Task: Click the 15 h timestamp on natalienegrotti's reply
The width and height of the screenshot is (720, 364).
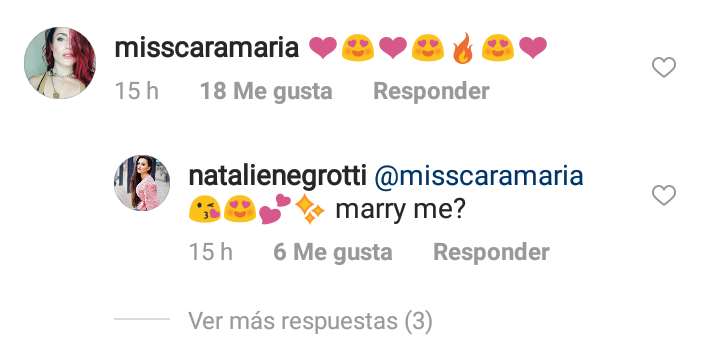Action: 211,252
